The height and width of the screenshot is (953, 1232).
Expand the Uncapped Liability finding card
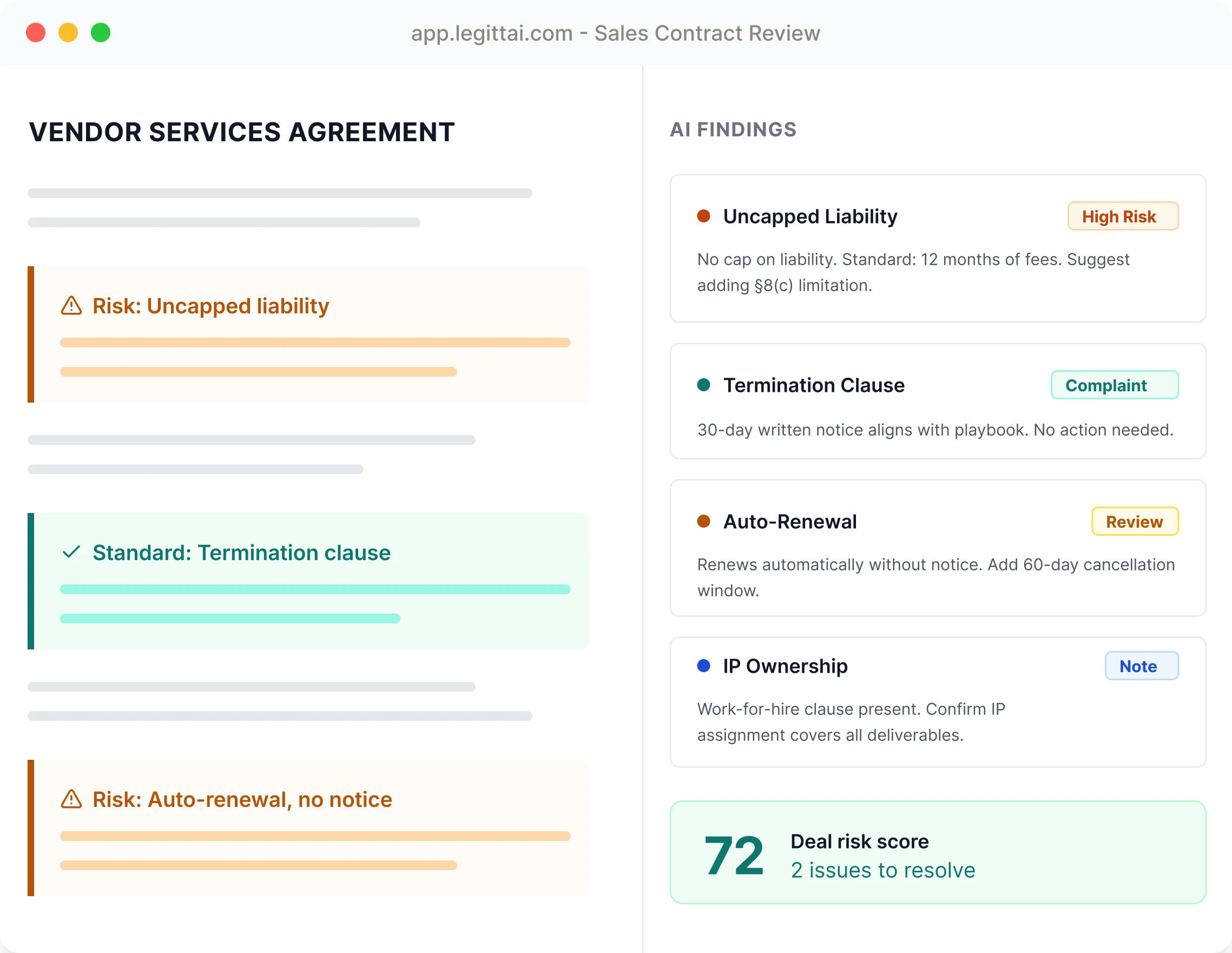pyautogui.click(x=938, y=248)
